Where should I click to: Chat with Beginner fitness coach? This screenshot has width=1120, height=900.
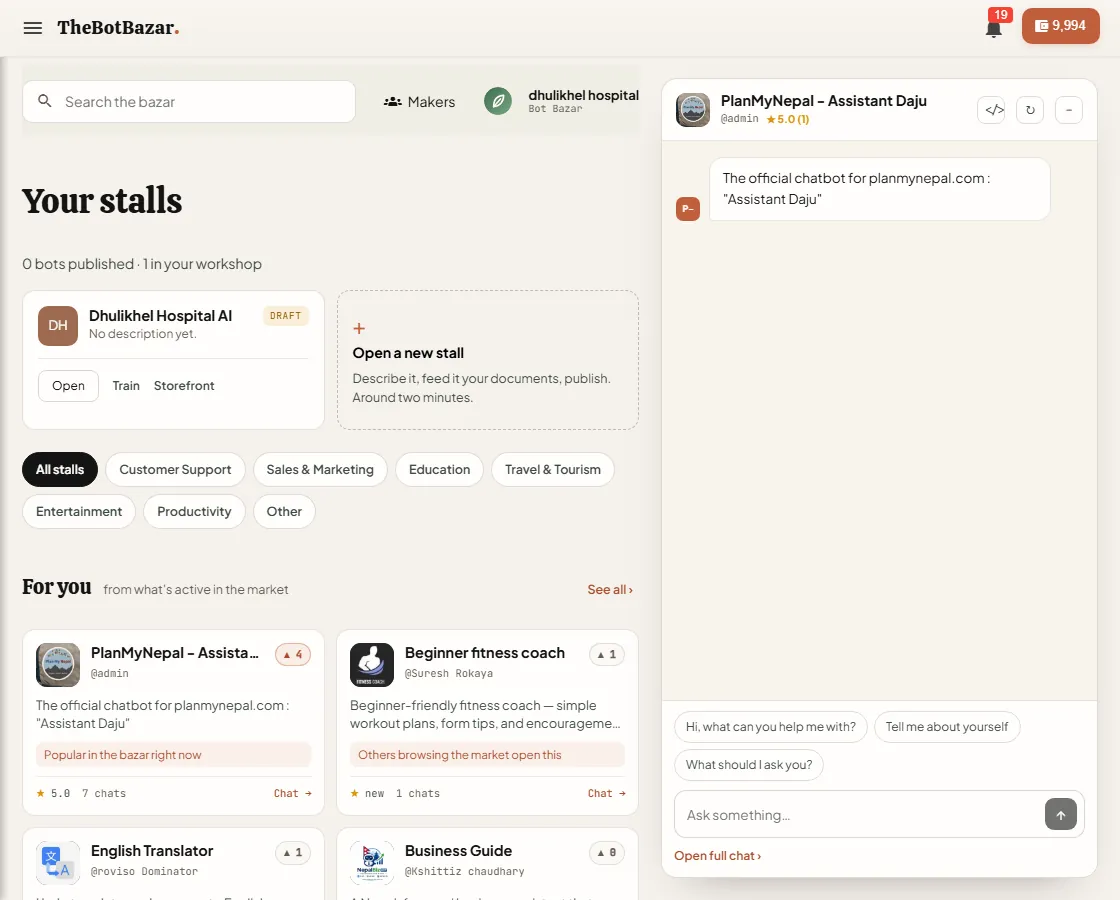pyautogui.click(x=606, y=794)
